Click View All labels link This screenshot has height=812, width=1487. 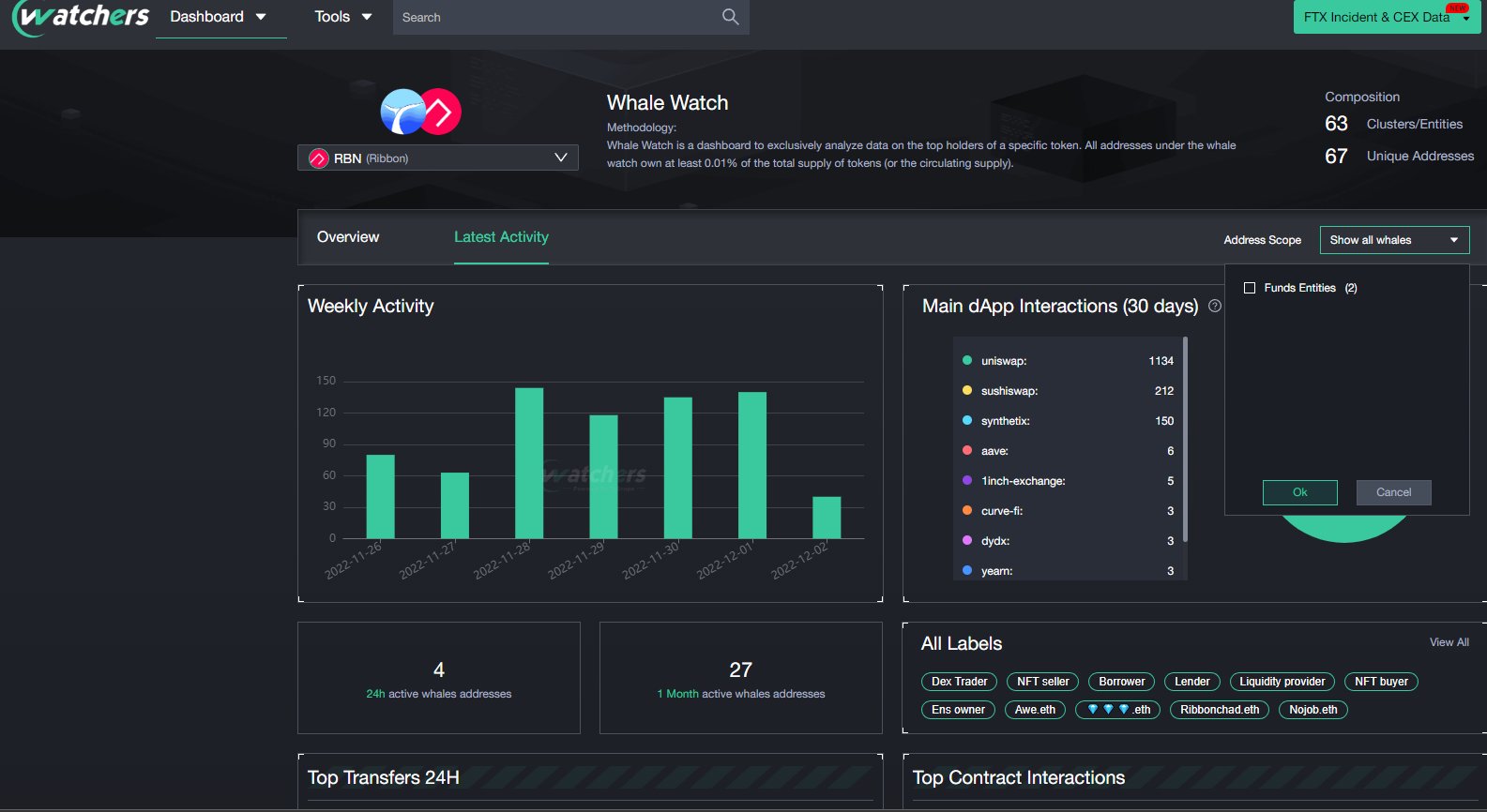click(1449, 642)
